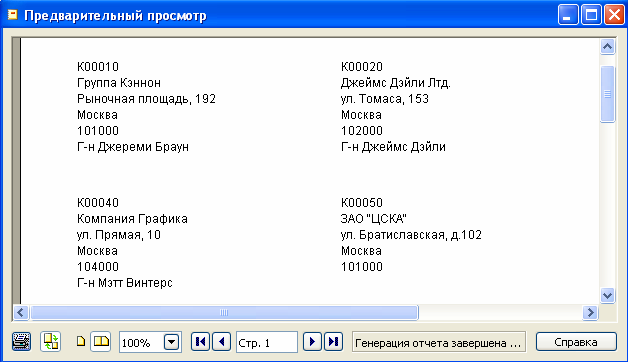
Task: Click vertical scrollbar down arrow
Action: (x=608, y=296)
